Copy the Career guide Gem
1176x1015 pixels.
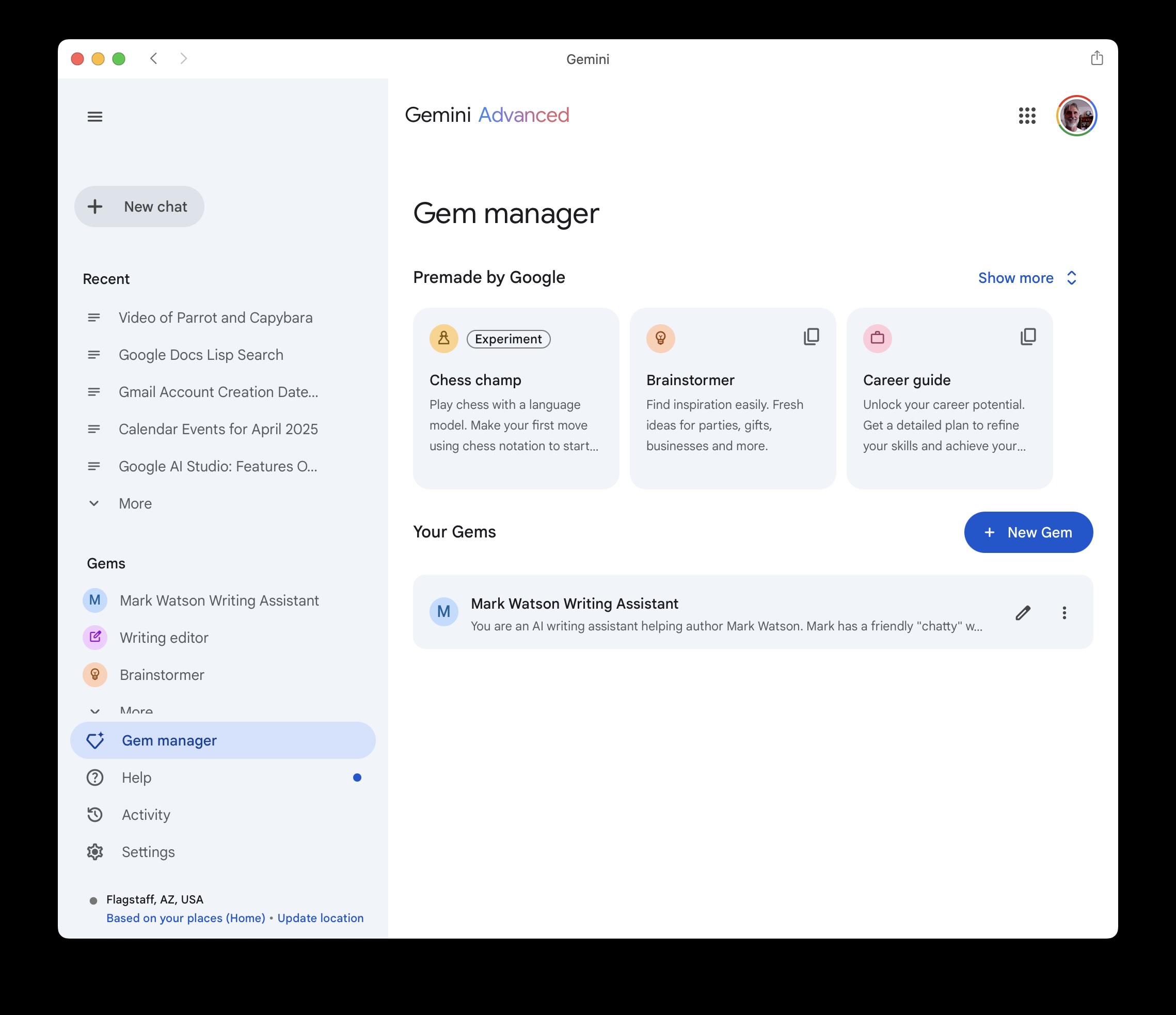click(x=1028, y=337)
